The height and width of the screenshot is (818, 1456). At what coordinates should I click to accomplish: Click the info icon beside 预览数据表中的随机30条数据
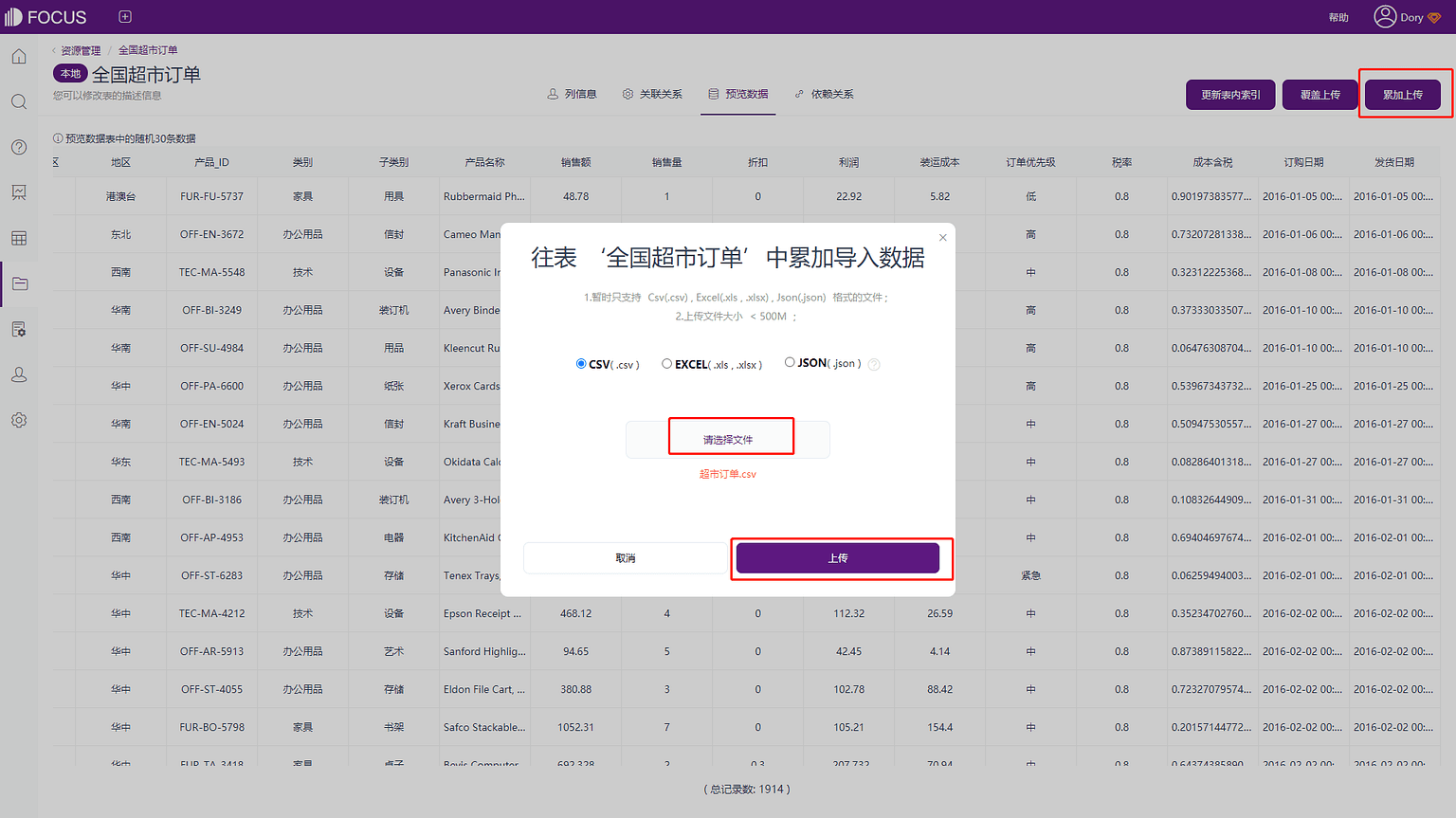(x=58, y=138)
